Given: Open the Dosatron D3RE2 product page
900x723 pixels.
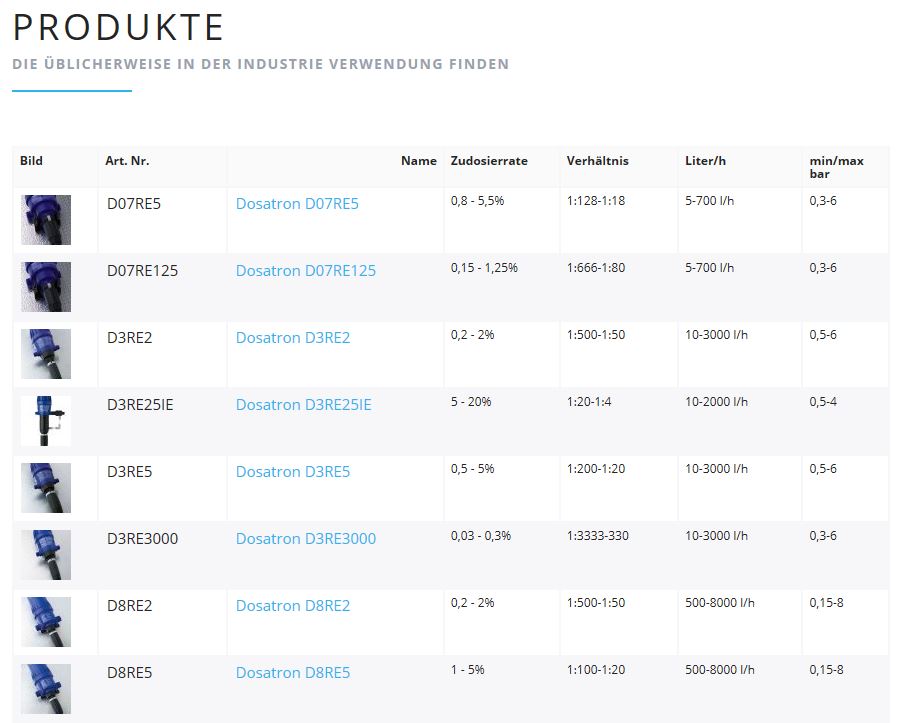Looking at the screenshot, I should (x=293, y=338).
